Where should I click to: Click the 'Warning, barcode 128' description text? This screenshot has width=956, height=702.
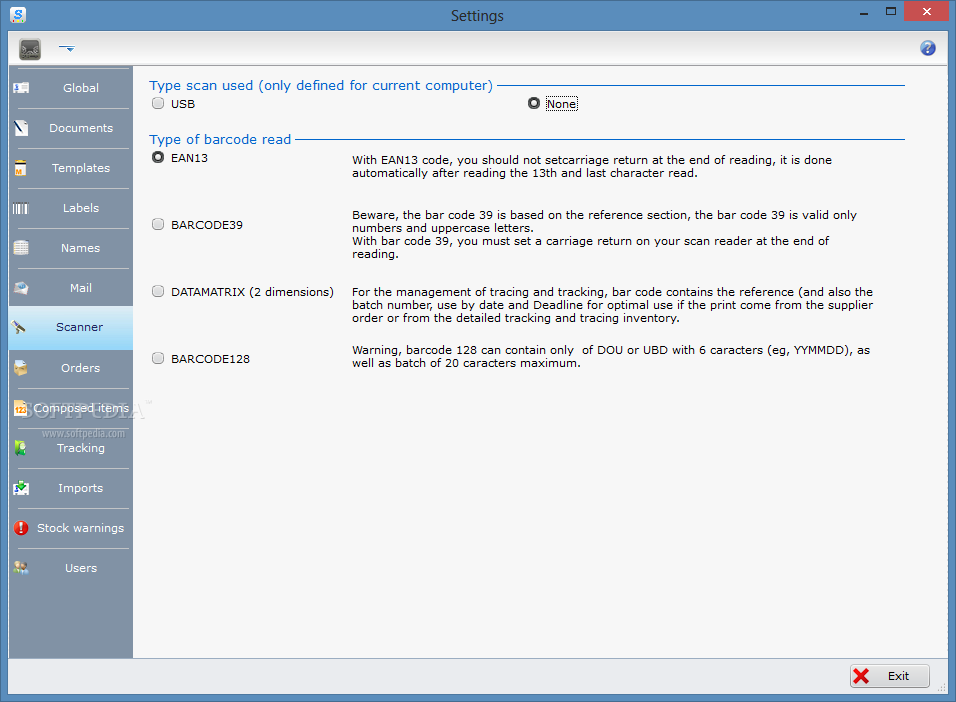point(611,357)
